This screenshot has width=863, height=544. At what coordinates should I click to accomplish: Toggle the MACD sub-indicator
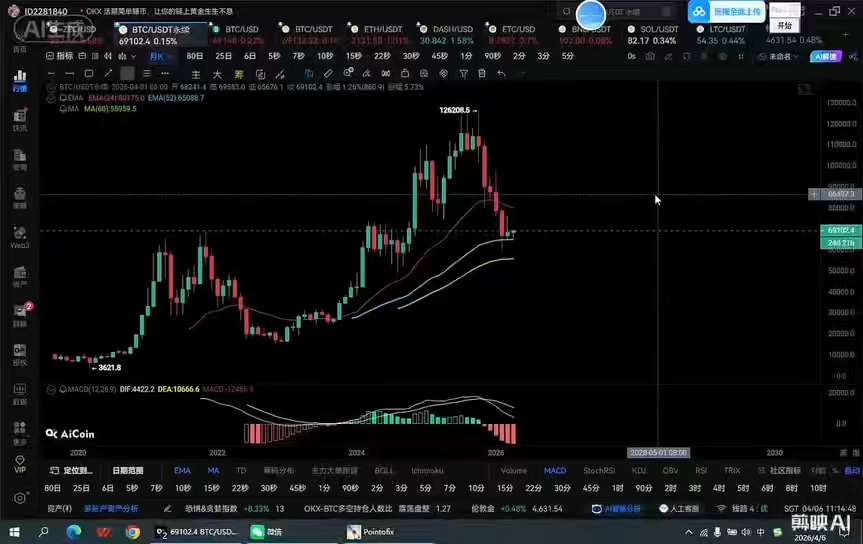555,471
